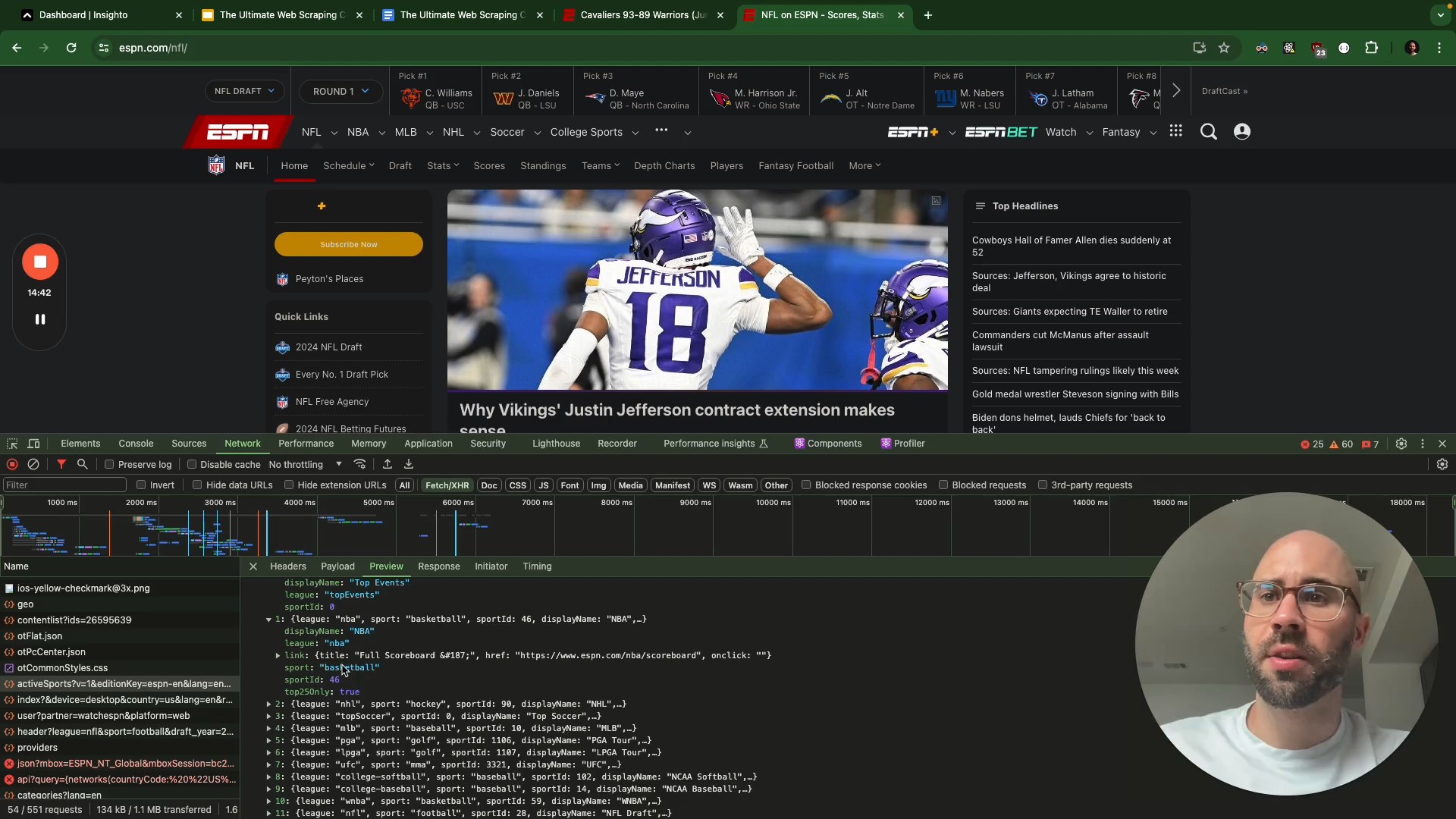
Task: Toggle the device toolbar icon in DevTools
Action: click(x=34, y=444)
